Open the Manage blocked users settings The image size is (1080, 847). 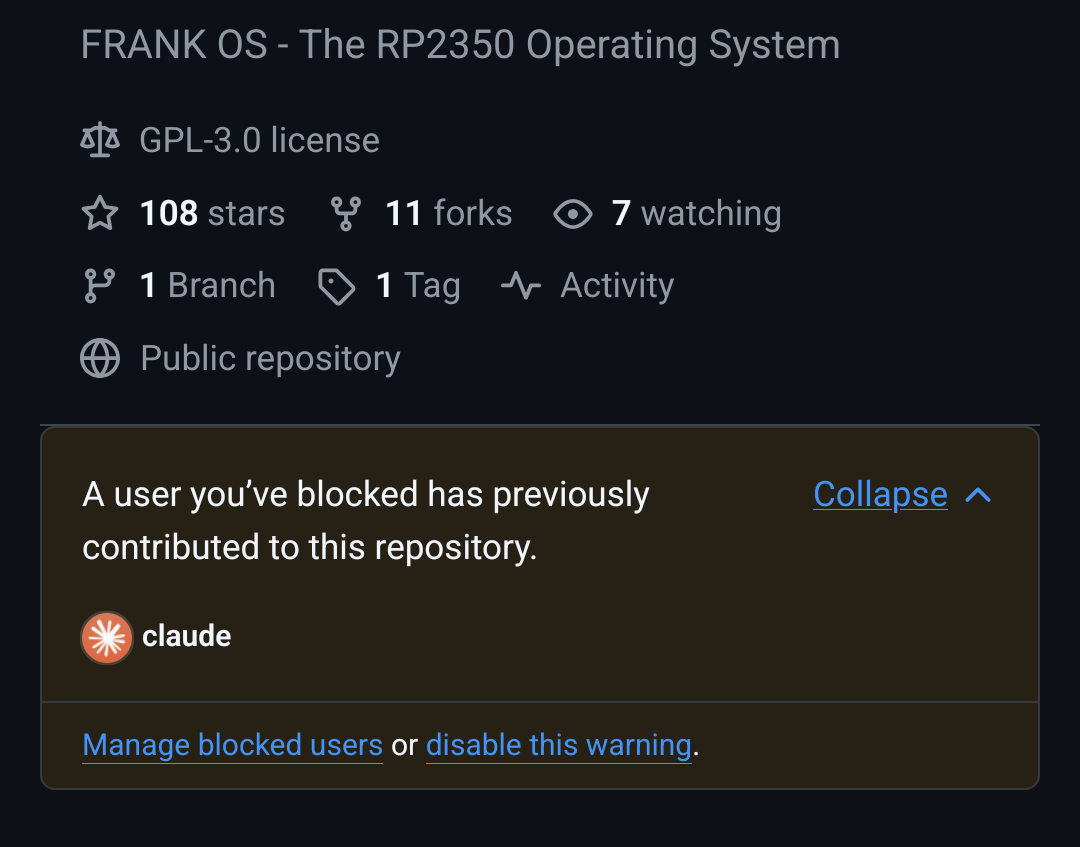click(x=232, y=745)
